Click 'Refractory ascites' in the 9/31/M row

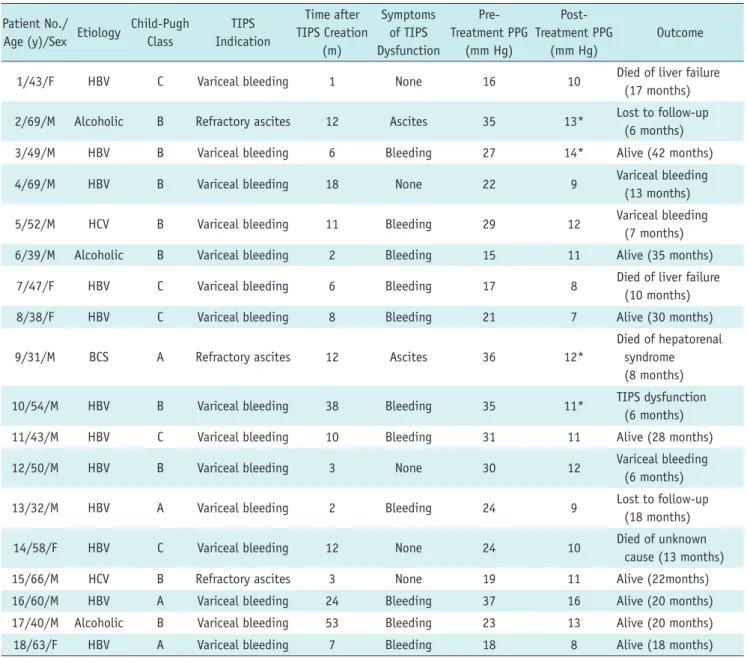point(243,357)
